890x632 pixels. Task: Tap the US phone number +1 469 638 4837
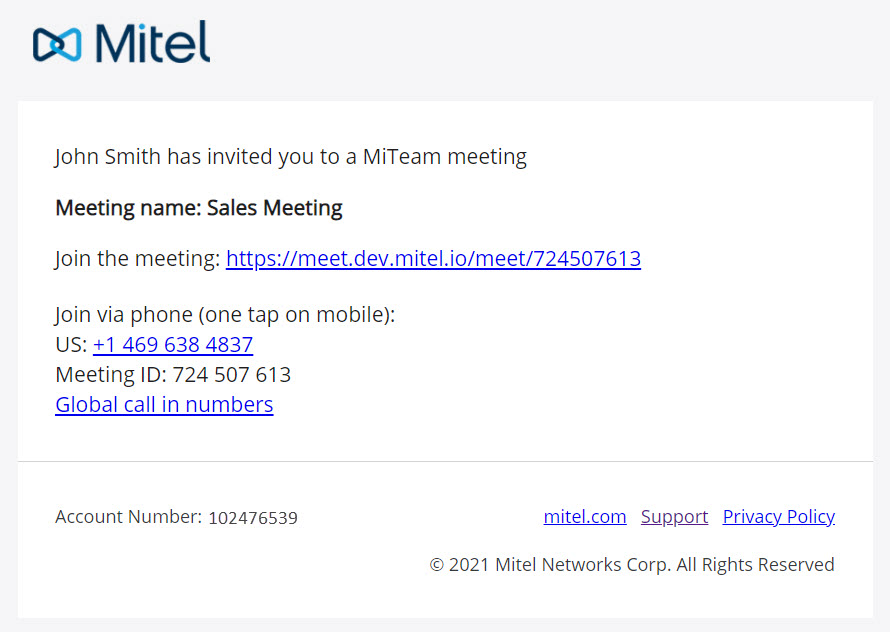173,345
